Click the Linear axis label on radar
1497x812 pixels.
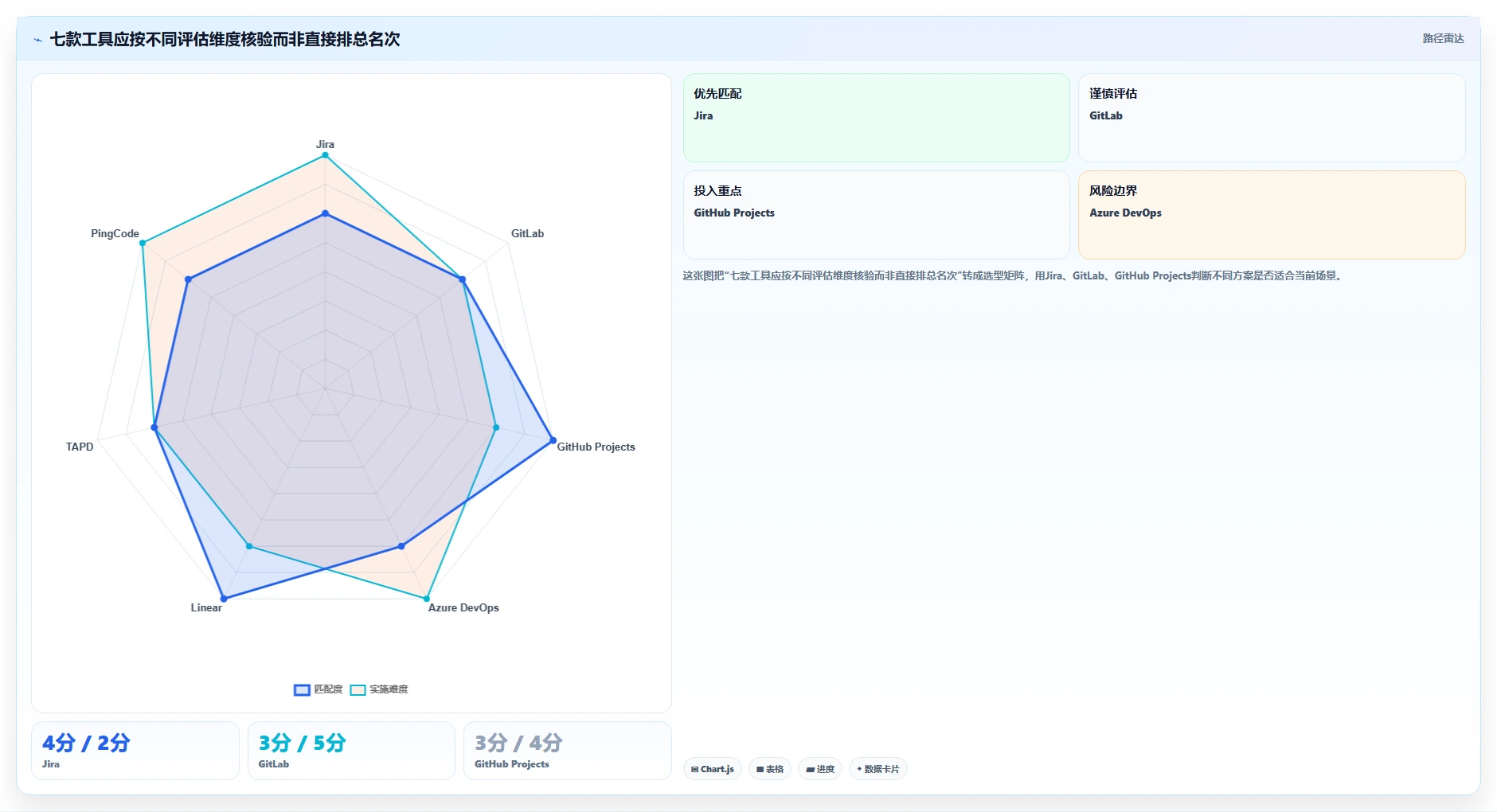206,607
